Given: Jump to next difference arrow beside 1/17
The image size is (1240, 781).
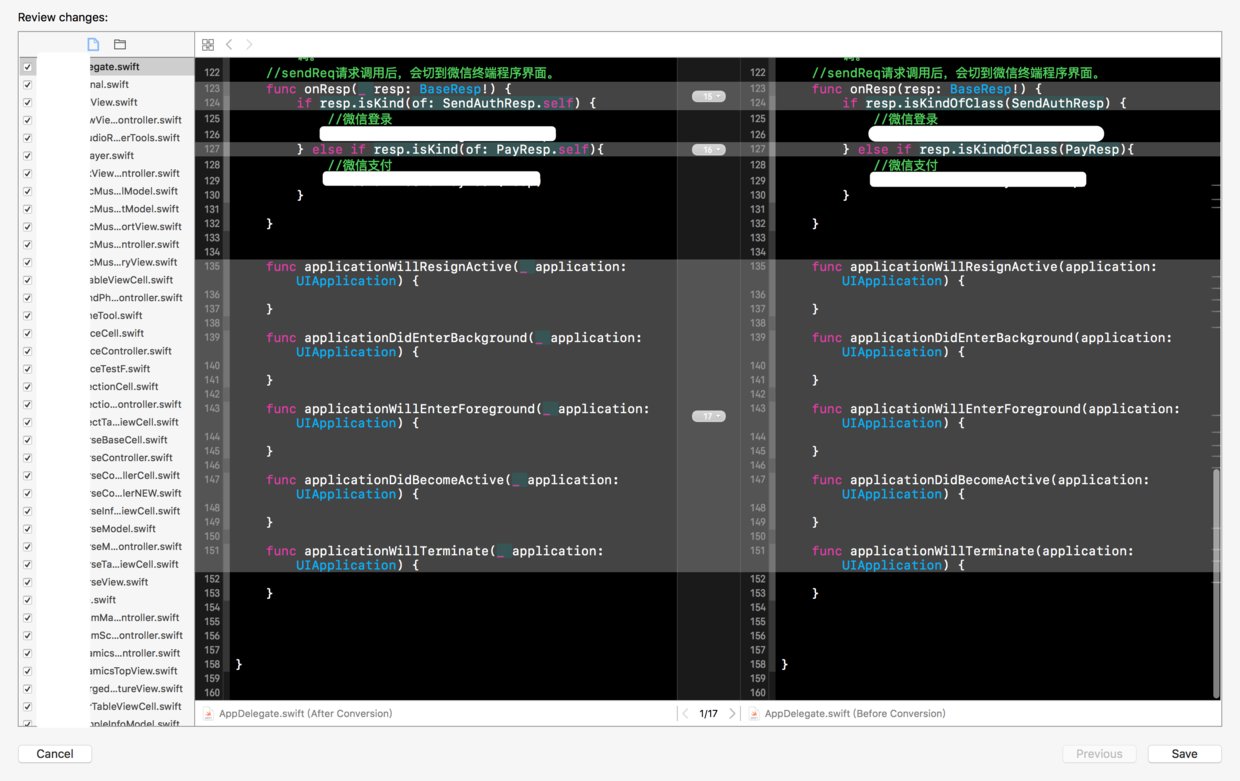Looking at the screenshot, I should click(x=732, y=713).
